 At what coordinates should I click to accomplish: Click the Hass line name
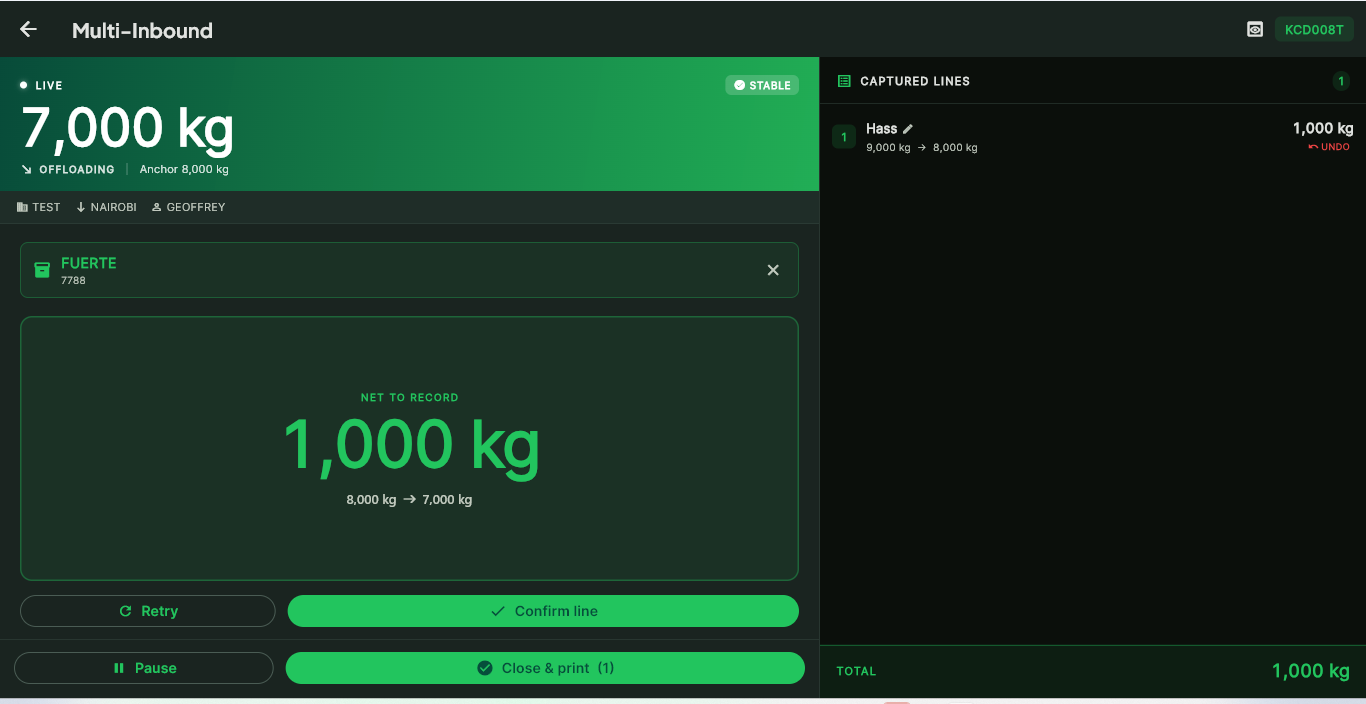(882, 129)
